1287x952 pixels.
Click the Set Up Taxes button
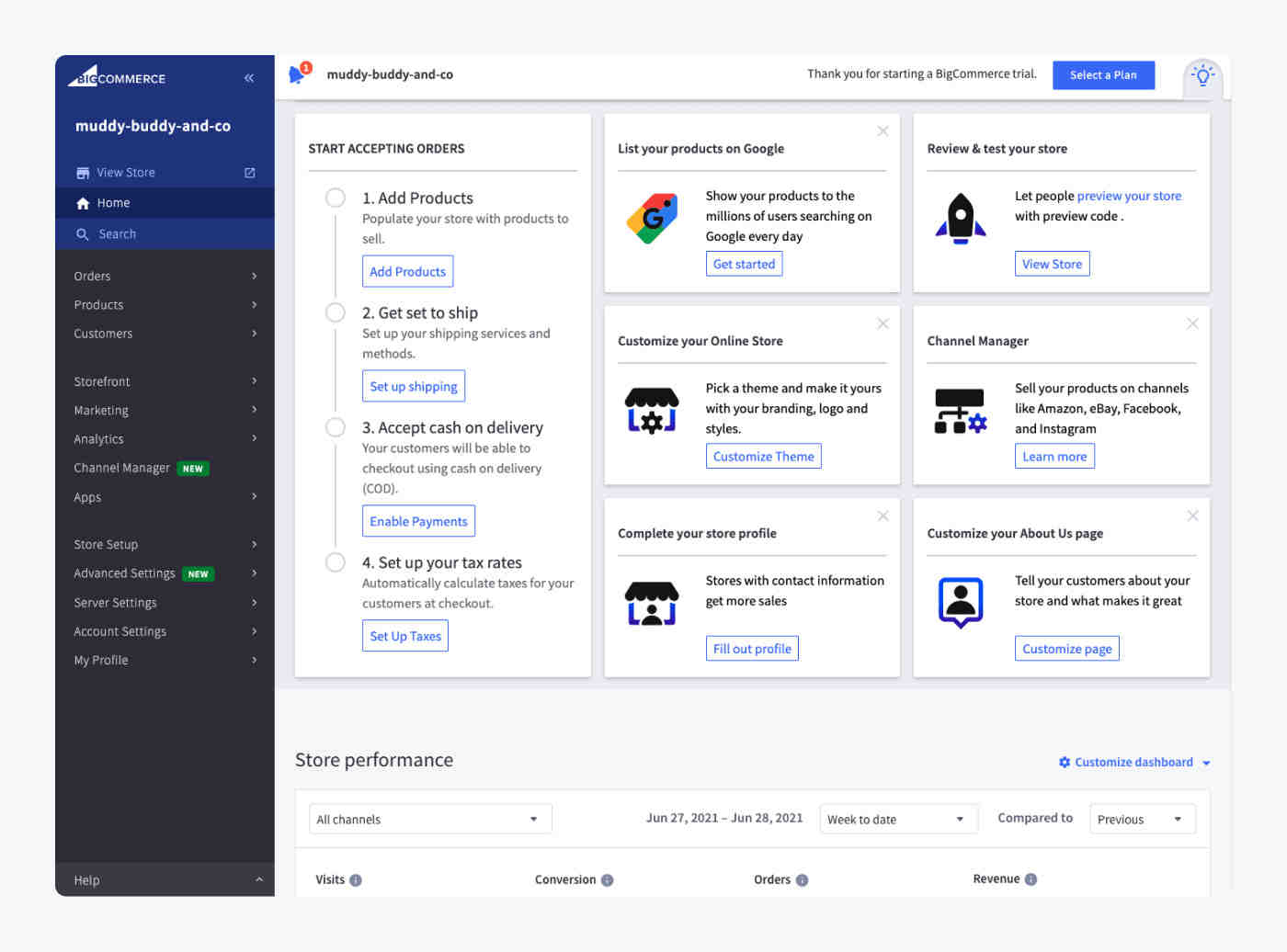405,636
